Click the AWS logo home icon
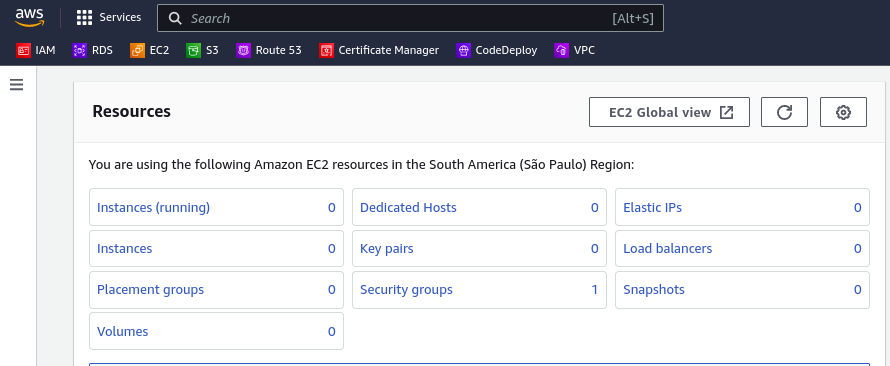890x366 pixels. 30,18
